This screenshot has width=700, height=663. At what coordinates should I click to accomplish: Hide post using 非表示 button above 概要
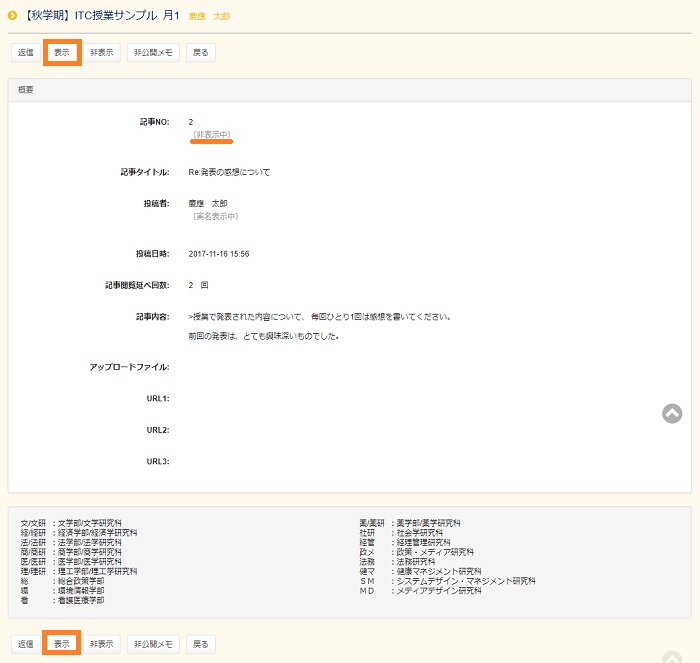click(x=101, y=53)
